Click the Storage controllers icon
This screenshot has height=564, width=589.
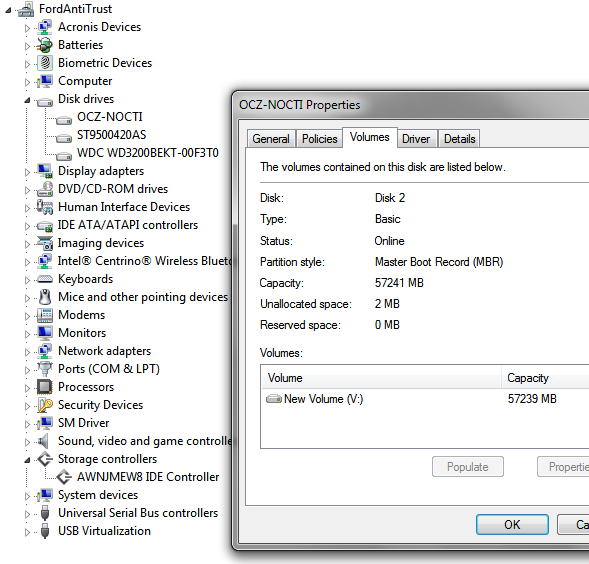[x=45, y=459]
